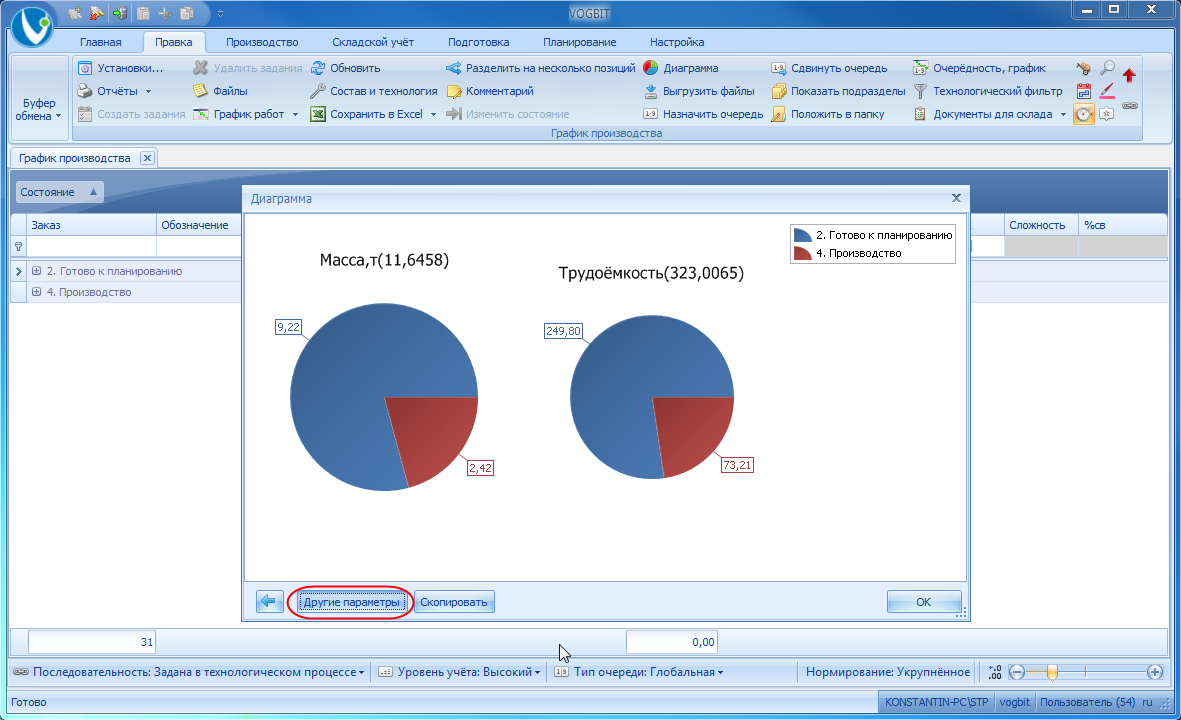This screenshot has height=720, width=1181.
Task: Expand the '4. Производство' group row
Action: (x=36, y=292)
